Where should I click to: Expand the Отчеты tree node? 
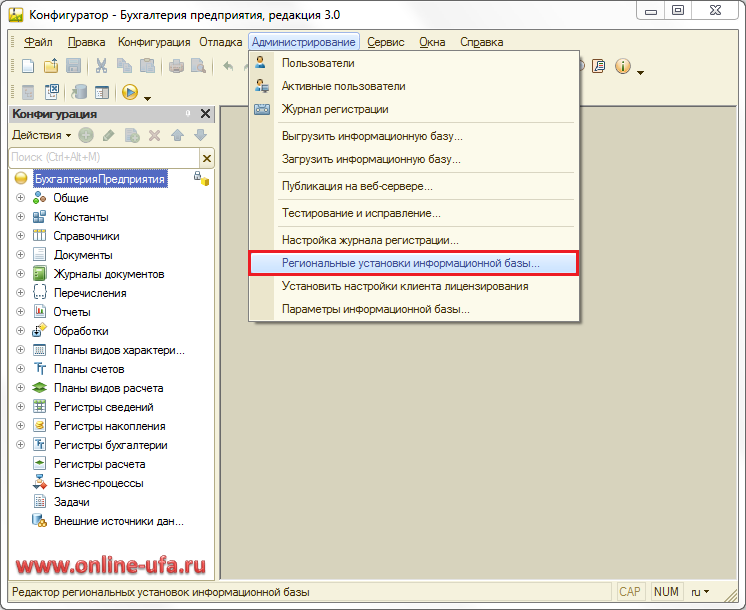[20, 312]
